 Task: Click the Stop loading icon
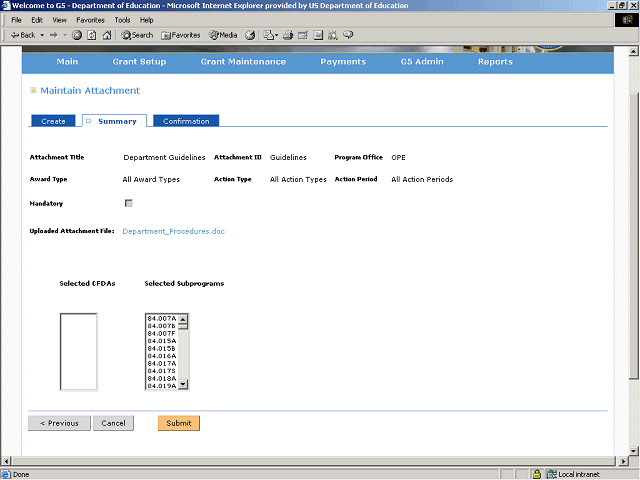[x=77, y=35]
